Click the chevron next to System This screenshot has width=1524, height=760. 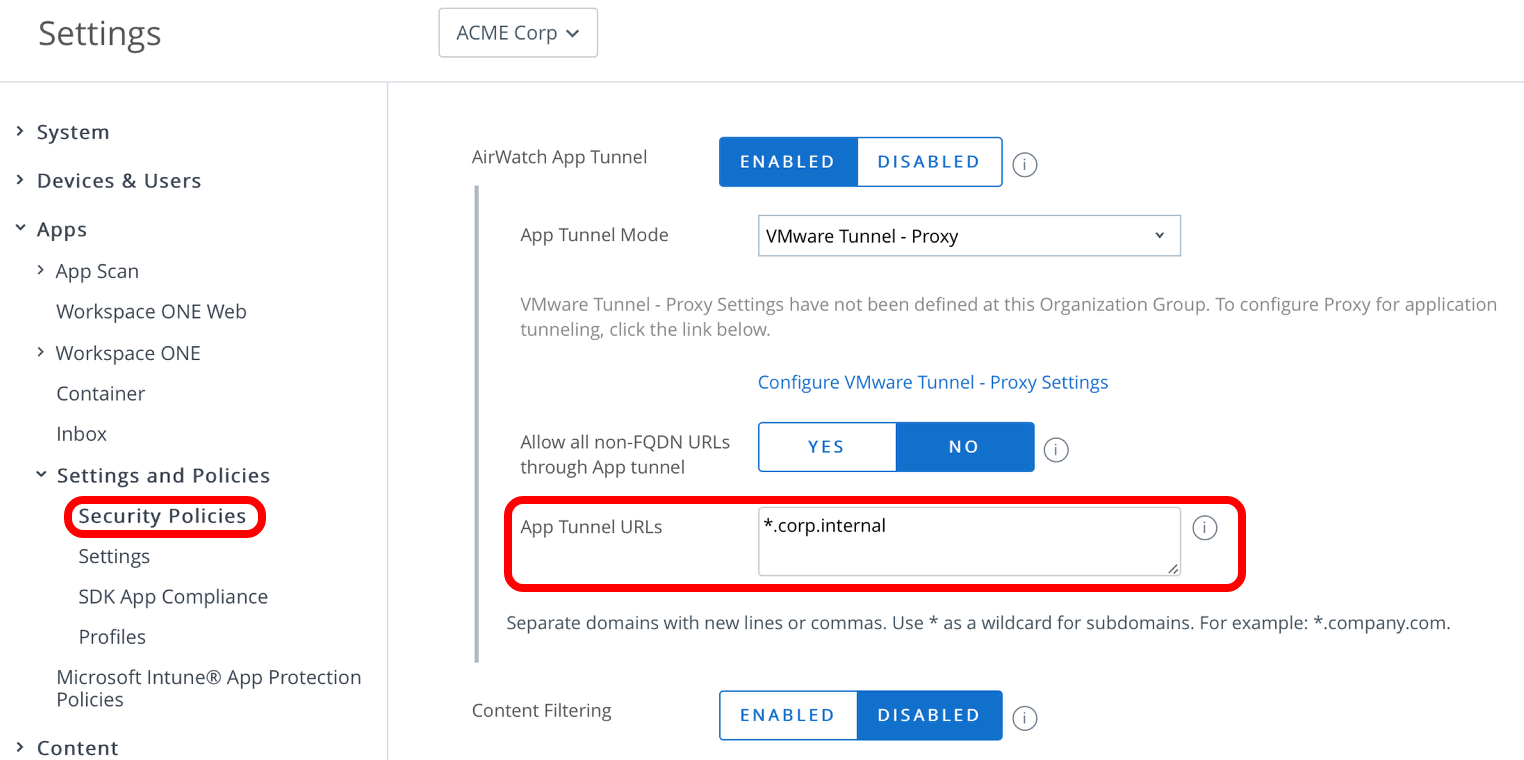(22, 131)
